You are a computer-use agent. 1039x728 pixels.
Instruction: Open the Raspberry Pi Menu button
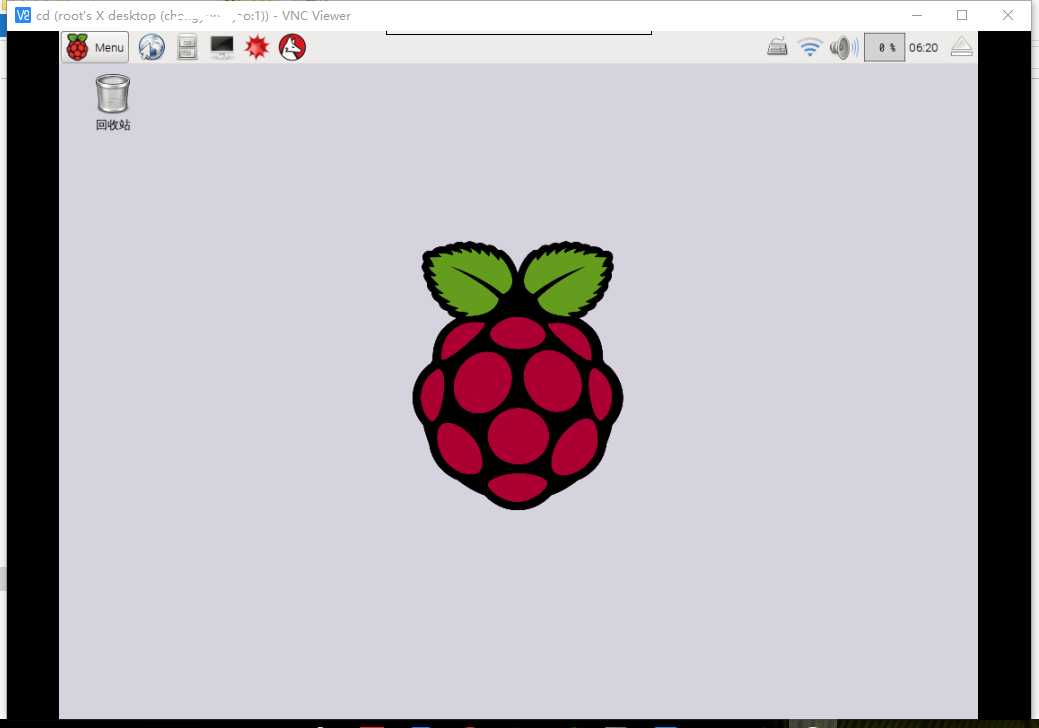95,47
